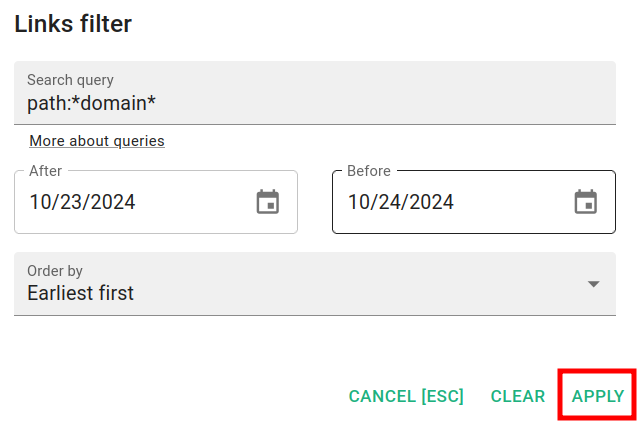Click the Links filter dialog heading
Screen dimensions: 638x422
pos(73,24)
